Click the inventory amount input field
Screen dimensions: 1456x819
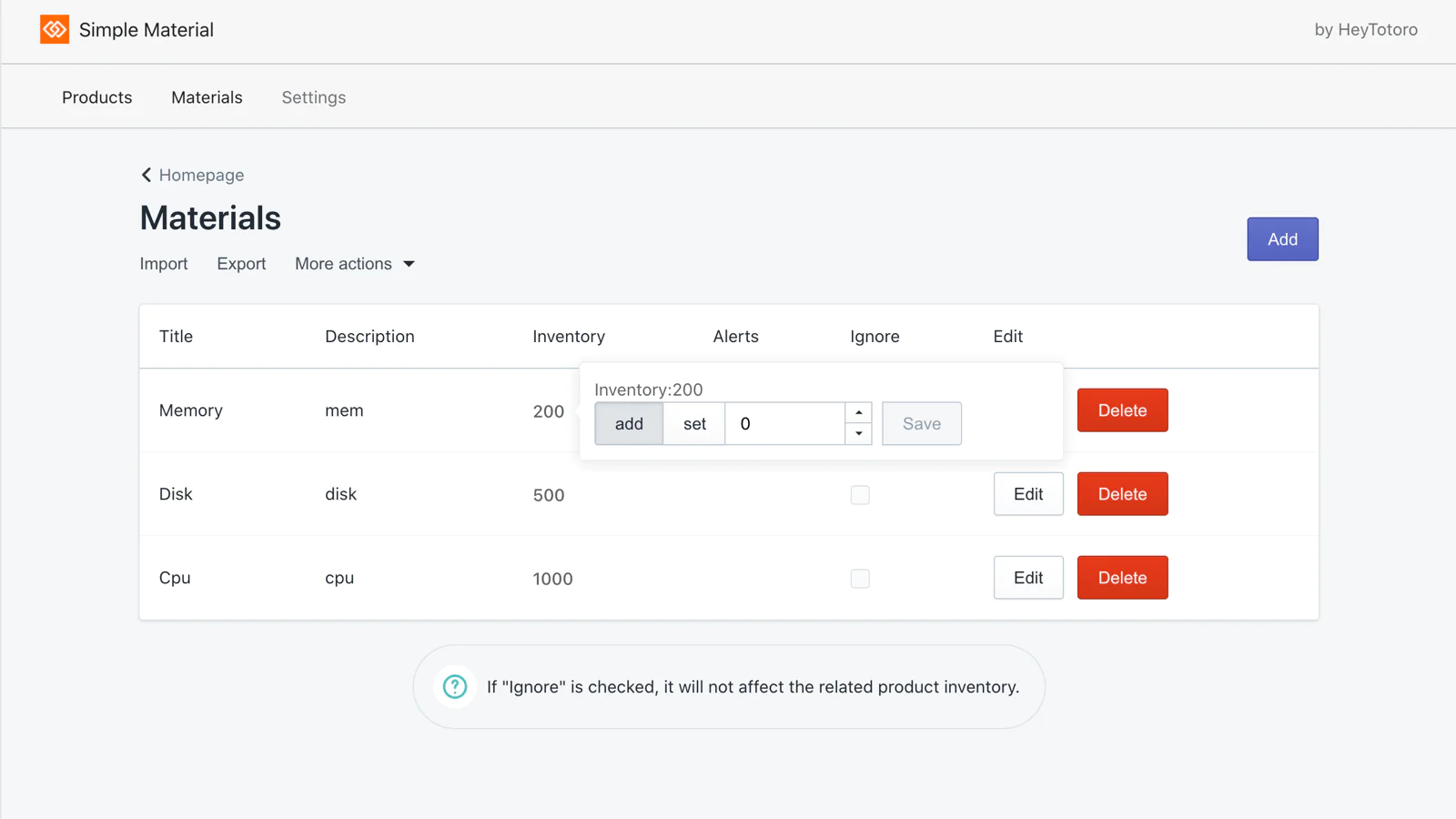[x=785, y=423]
